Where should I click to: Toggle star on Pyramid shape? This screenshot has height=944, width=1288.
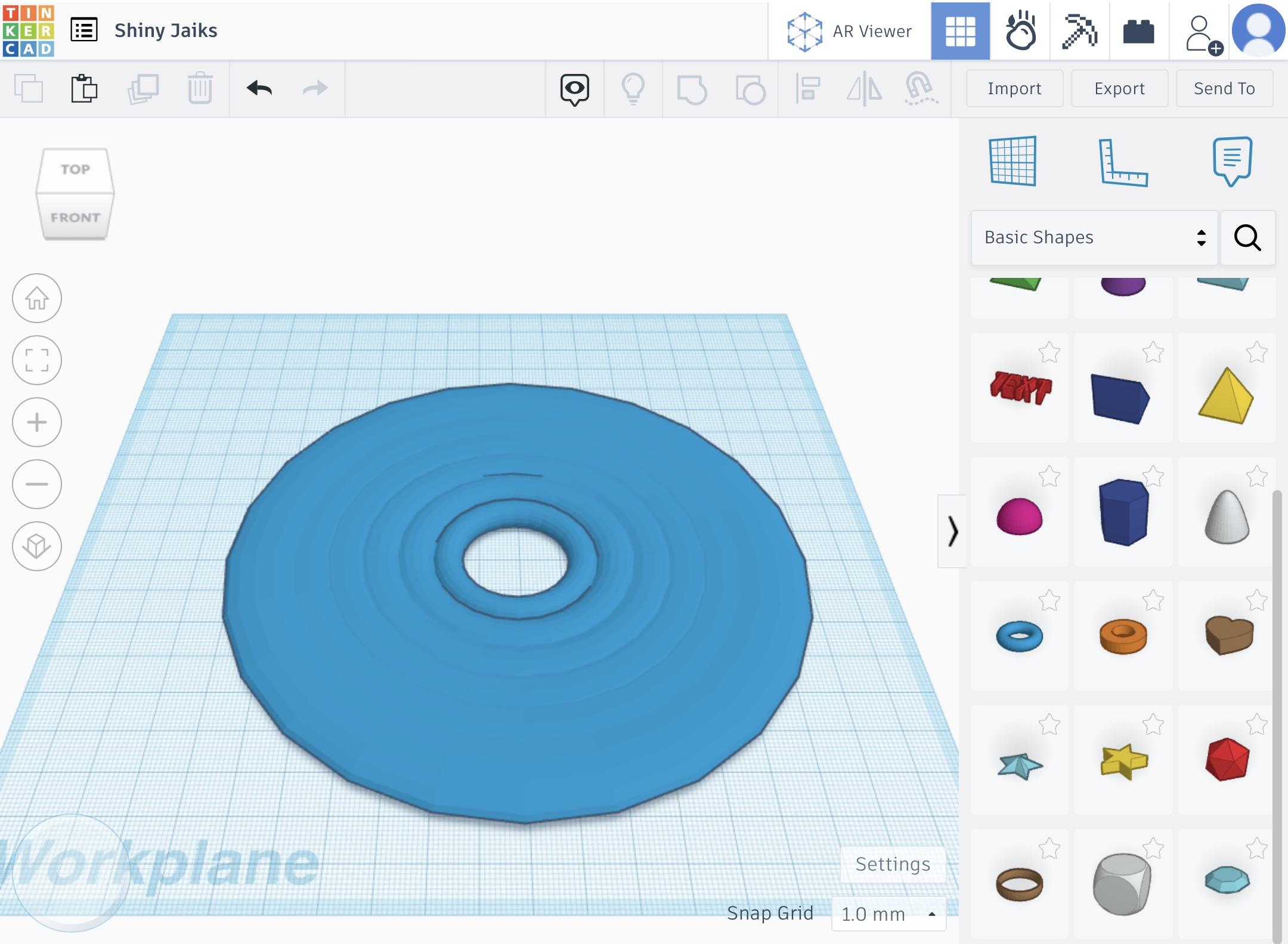tap(1256, 352)
